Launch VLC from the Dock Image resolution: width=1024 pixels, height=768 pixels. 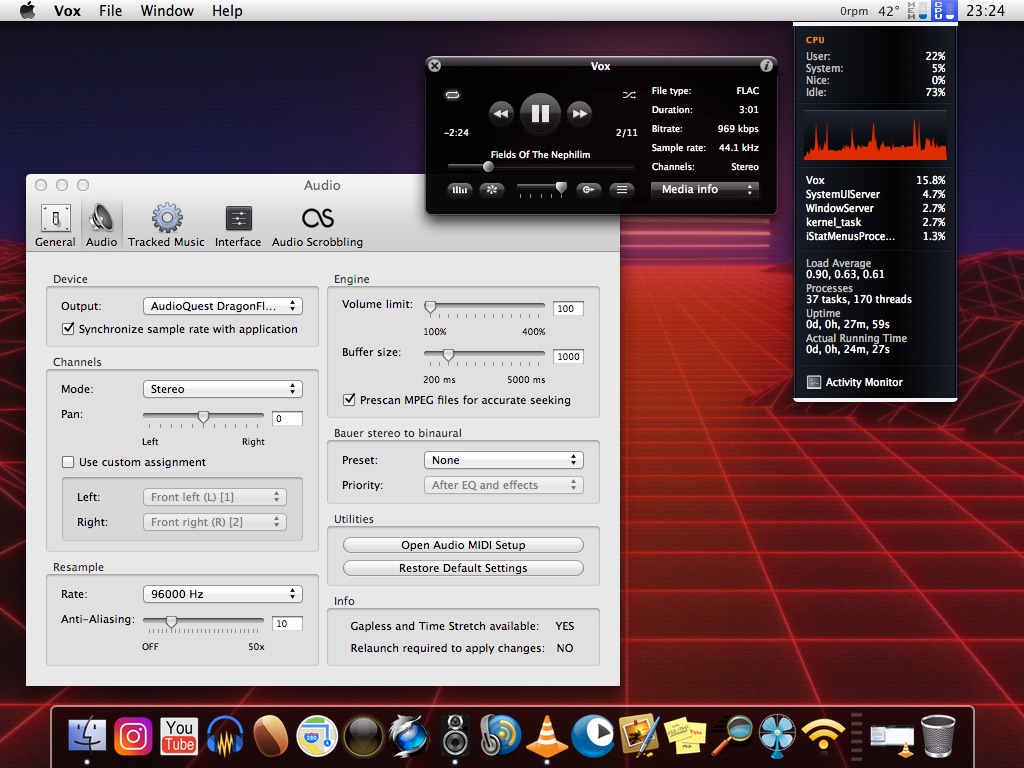tap(547, 736)
